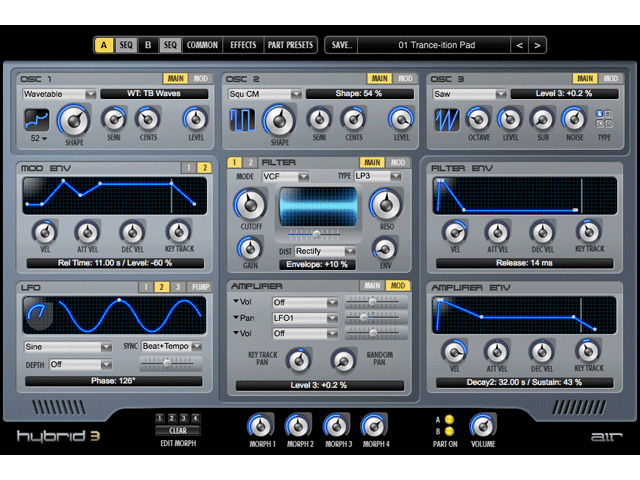Click the OSC 1 wavetable waveform icon
Viewport: 640px width, 480px height.
coord(37,120)
